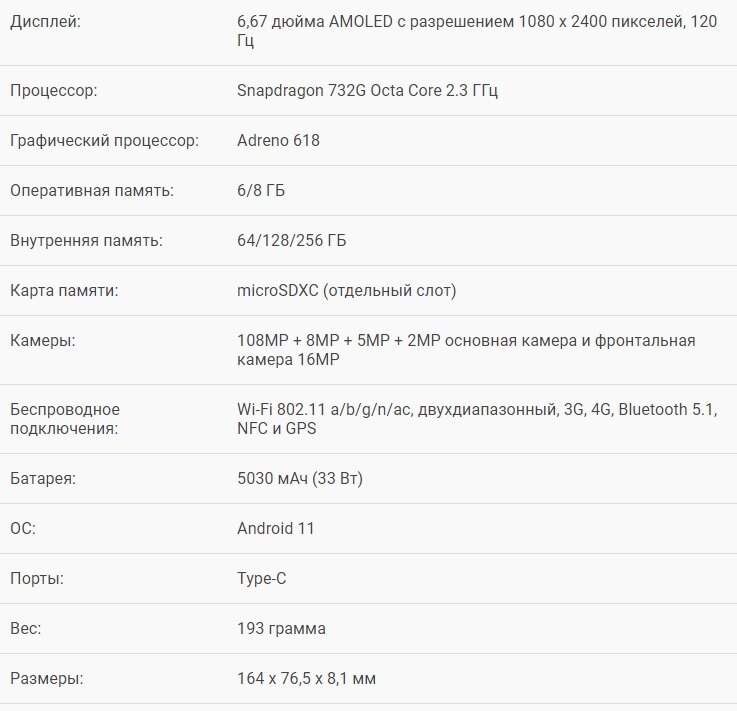737x711 pixels.
Task: Click the Внутренняя память label
Action: point(86,241)
